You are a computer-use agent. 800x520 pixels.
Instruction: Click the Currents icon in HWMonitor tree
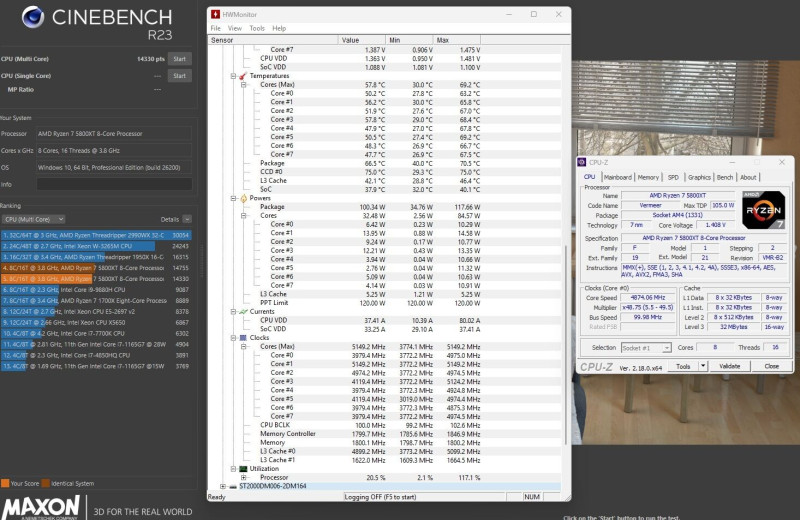point(243,311)
